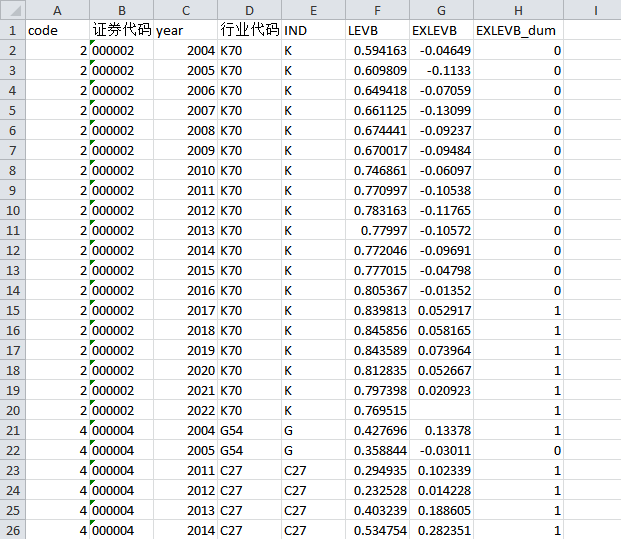The width and height of the screenshot is (621, 539).
Task: Select 证券代码 cell 000002 in row 2
Action: point(122,50)
